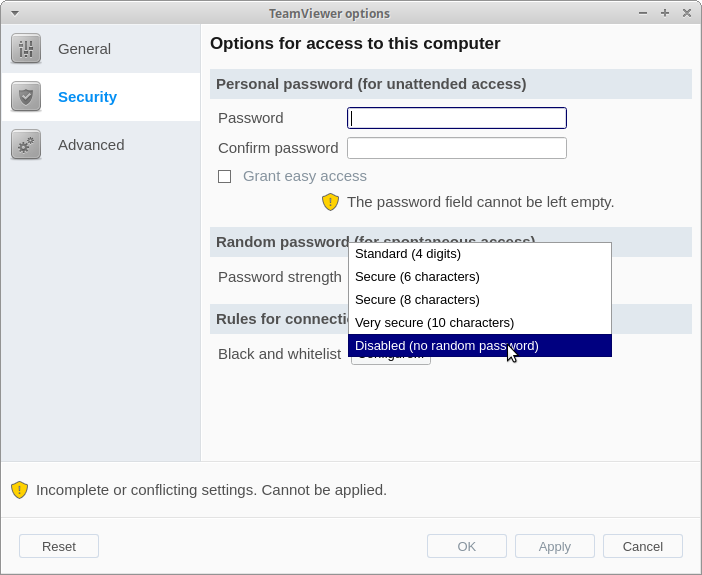Focus the Password input field
Image resolution: width=702 pixels, height=575 pixels.
457,118
